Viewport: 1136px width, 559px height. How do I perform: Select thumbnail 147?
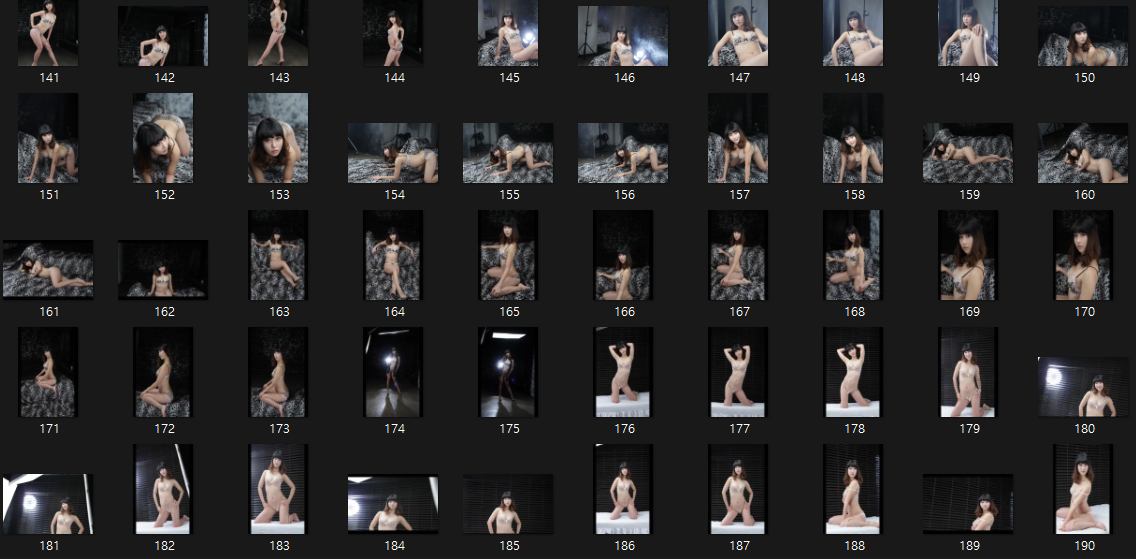point(738,33)
